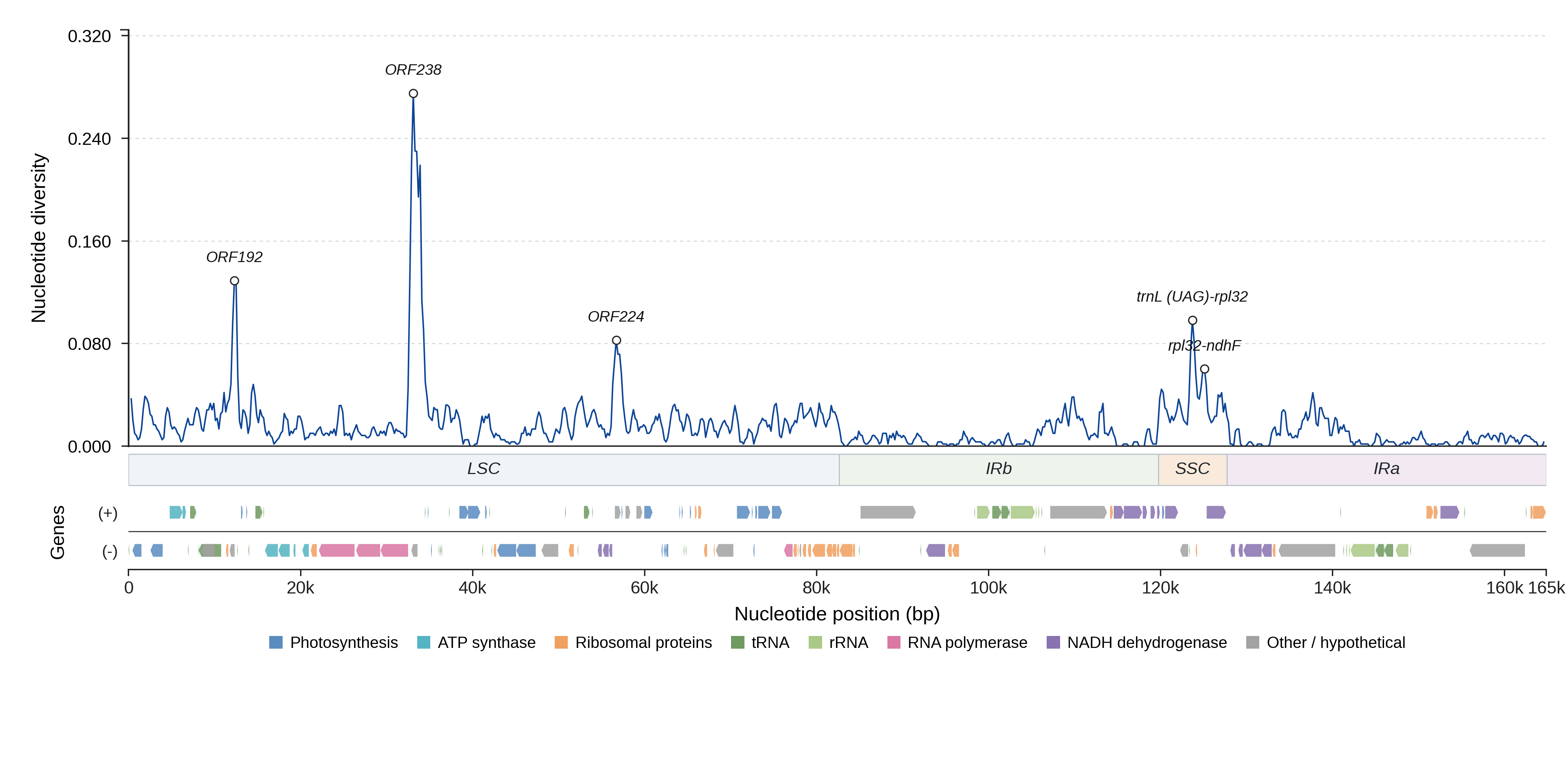Click the IRb region bar
Viewport: 1568px width, 763px height.
pos(999,469)
